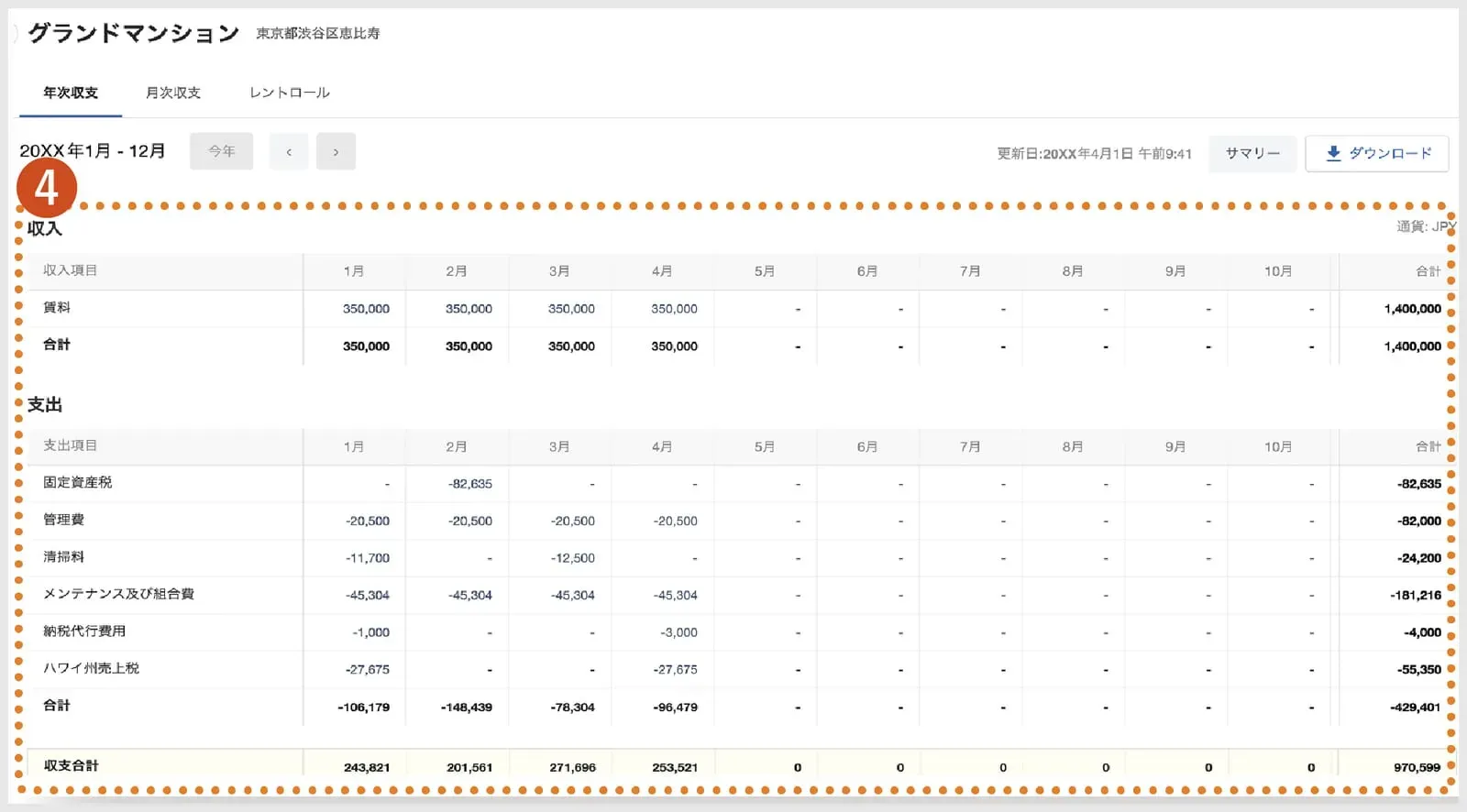This screenshot has width=1467, height=812.
Task: Click the download arrow icon
Action: point(1334,153)
